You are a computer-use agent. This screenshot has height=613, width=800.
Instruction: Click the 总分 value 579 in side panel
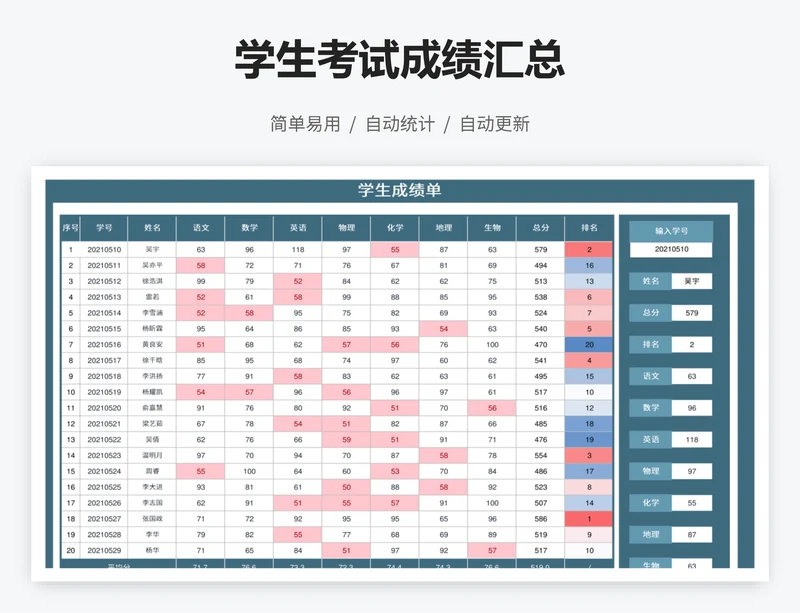click(692, 313)
